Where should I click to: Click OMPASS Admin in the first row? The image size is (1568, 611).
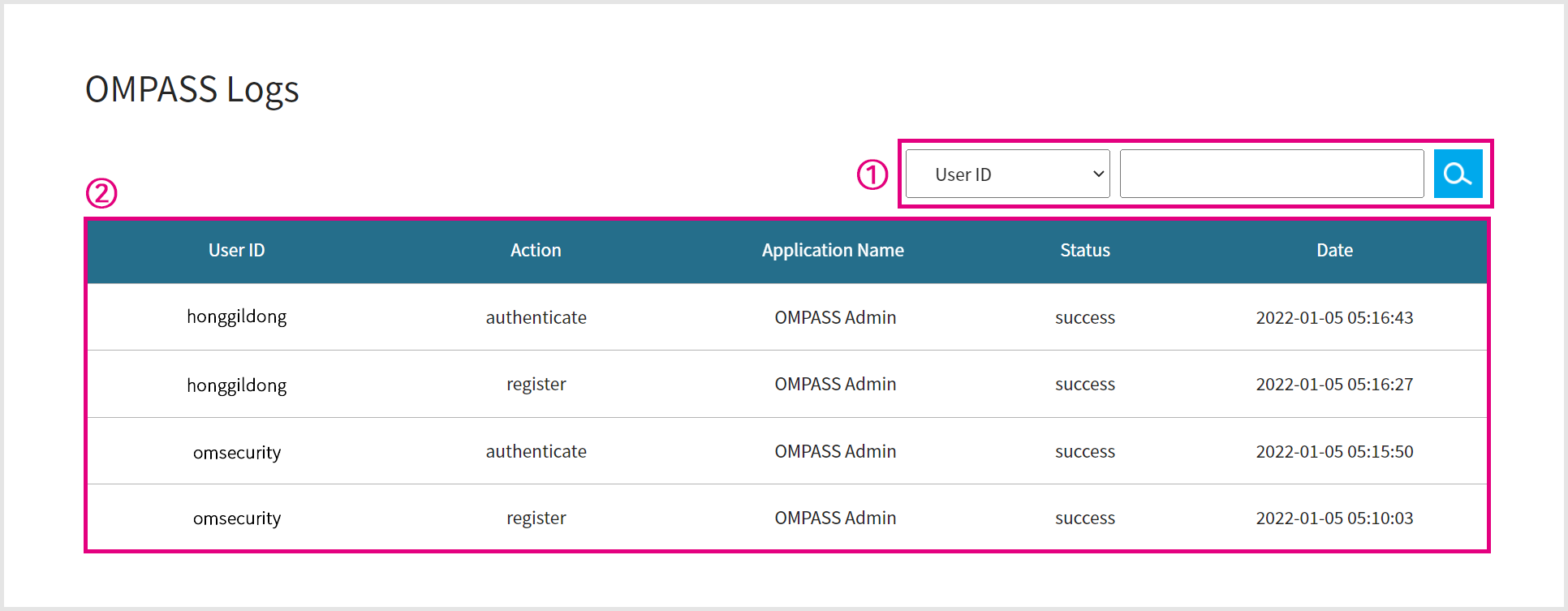coord(835,318)
